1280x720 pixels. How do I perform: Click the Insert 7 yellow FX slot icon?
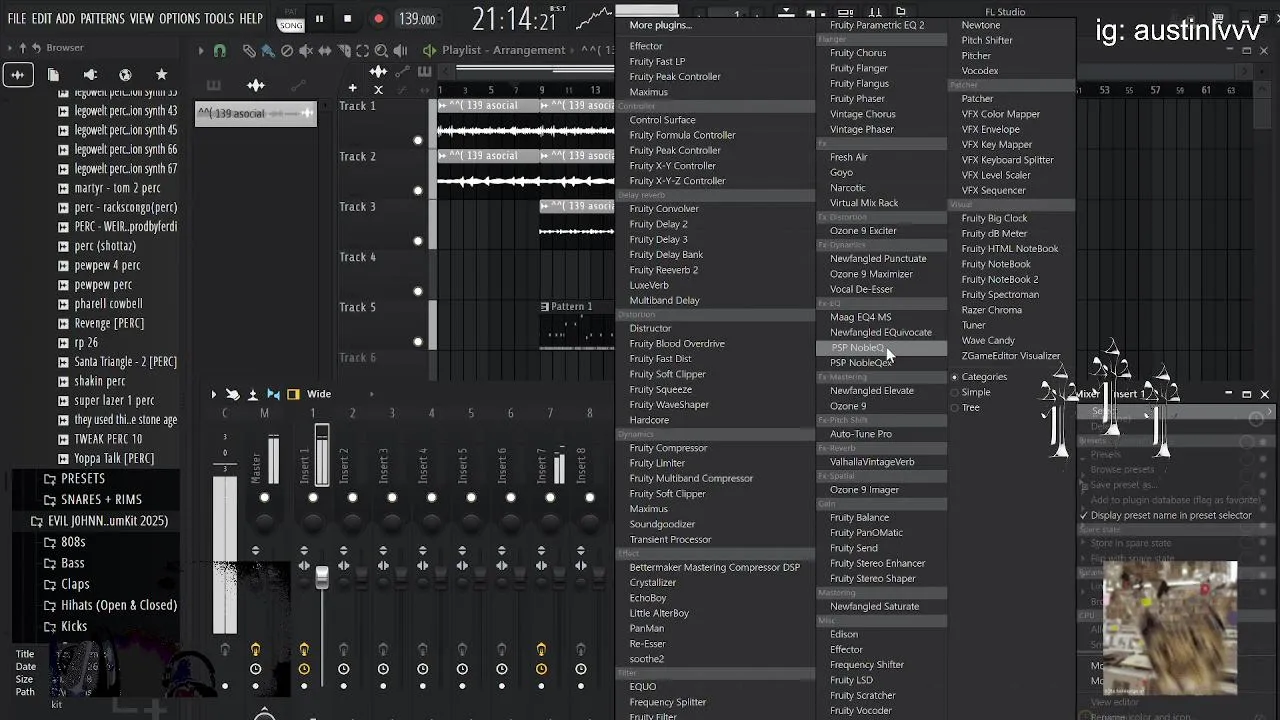541,650
